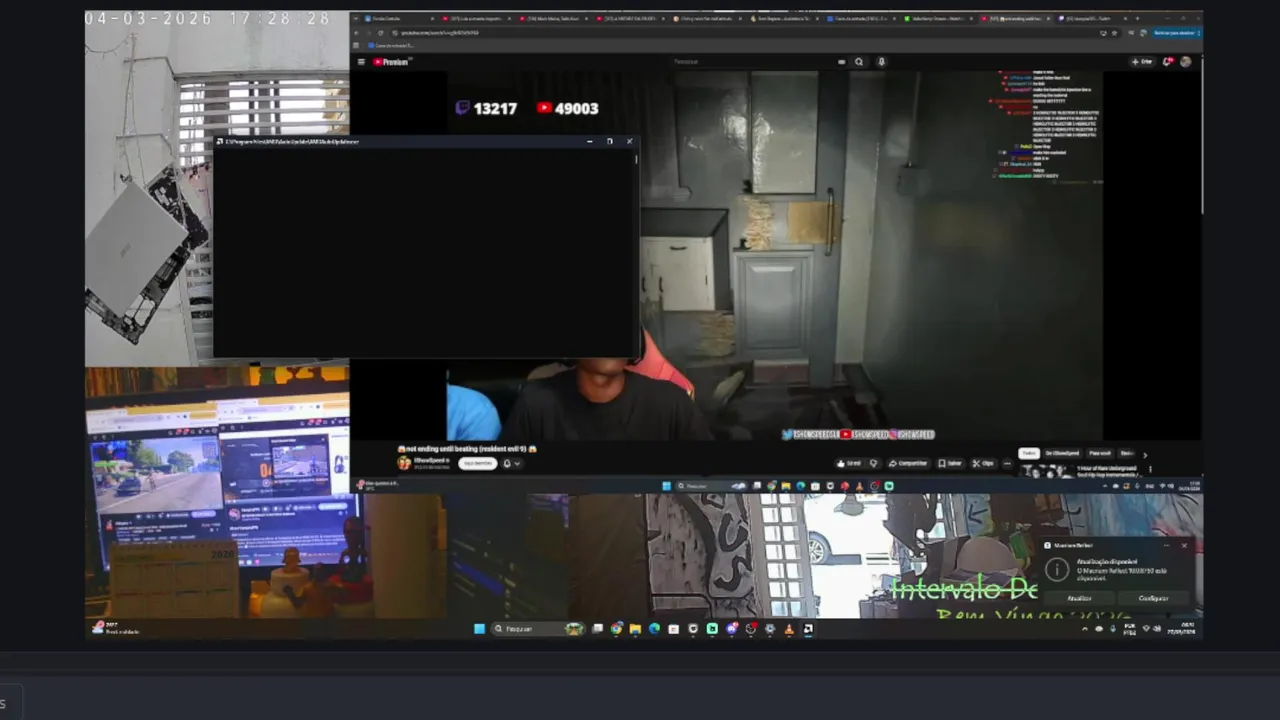The width and height of the screenshot is (1280, 720).
Task: Select the De IShowSpeed filter chip
Action: 1062,453
